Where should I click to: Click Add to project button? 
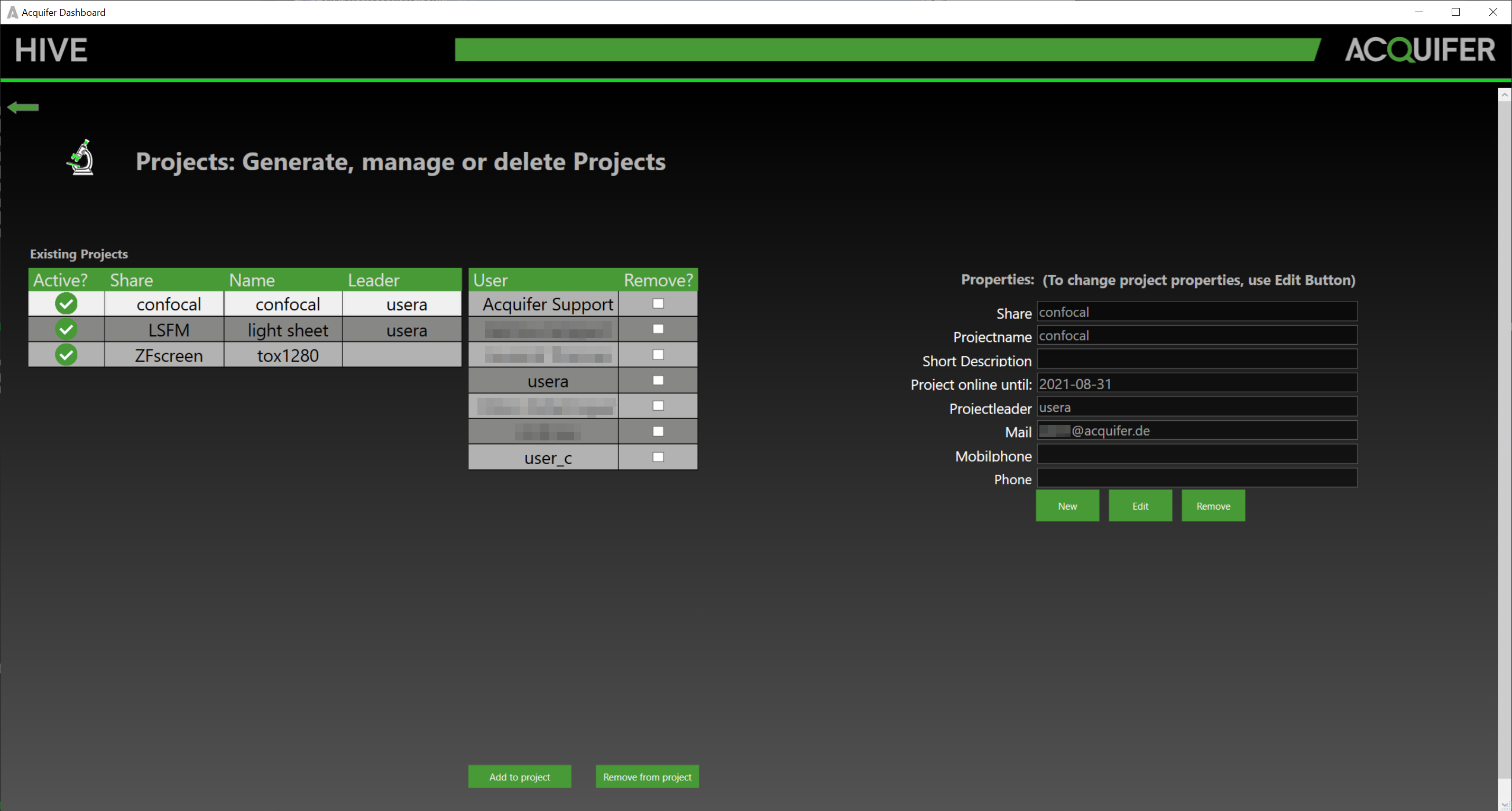[x=520, y=777]
